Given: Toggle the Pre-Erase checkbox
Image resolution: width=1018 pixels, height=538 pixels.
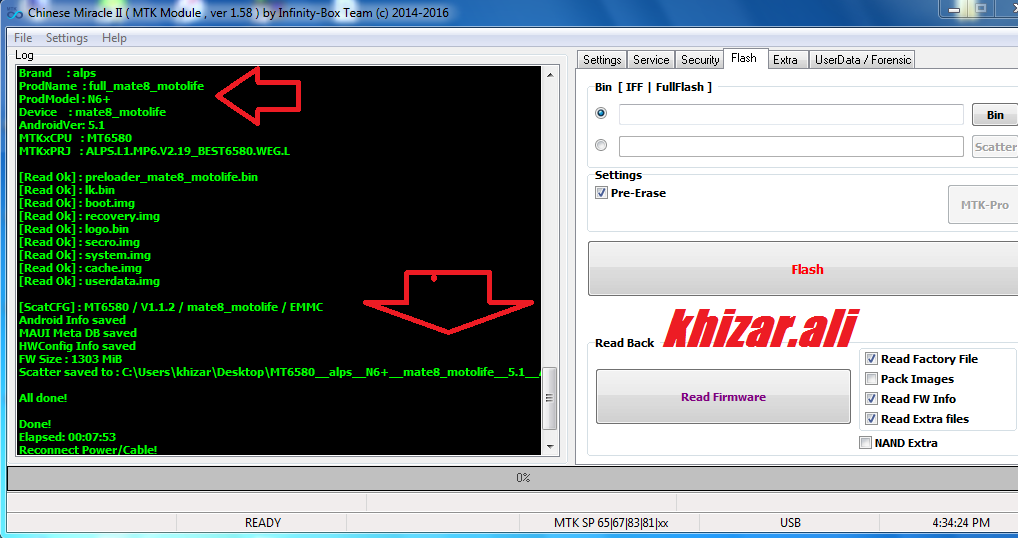Looking at the screenshot, I should [x=601, y=193].
